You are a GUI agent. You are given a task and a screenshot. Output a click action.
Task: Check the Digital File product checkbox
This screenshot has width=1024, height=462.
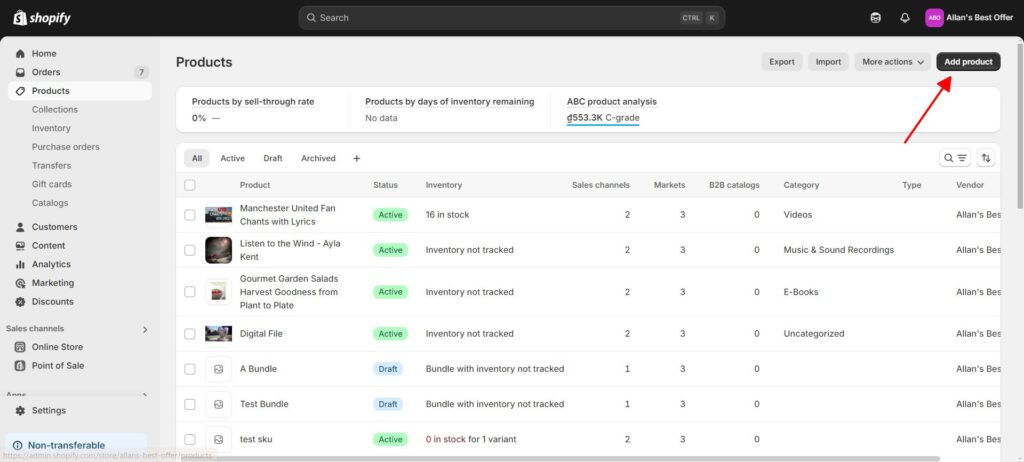190,334
